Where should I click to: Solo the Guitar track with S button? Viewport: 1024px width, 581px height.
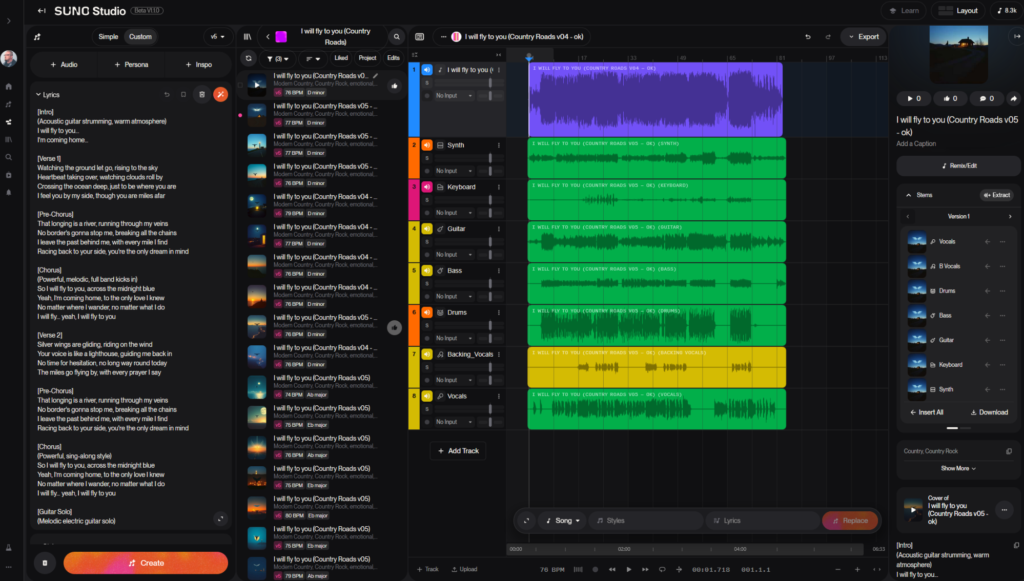427,242
